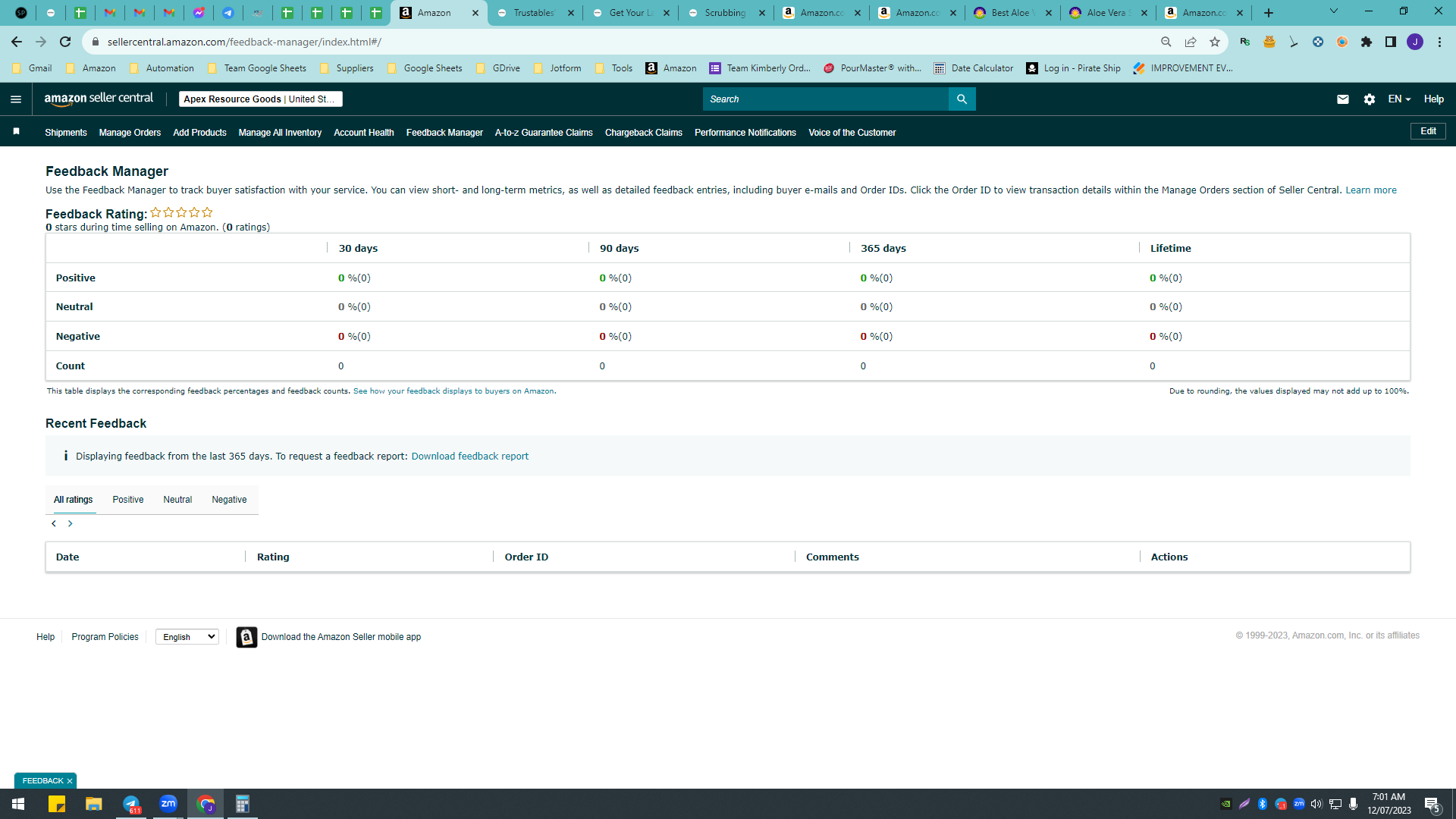
Task: Click the browser back arrow
Action: (17, 42)
